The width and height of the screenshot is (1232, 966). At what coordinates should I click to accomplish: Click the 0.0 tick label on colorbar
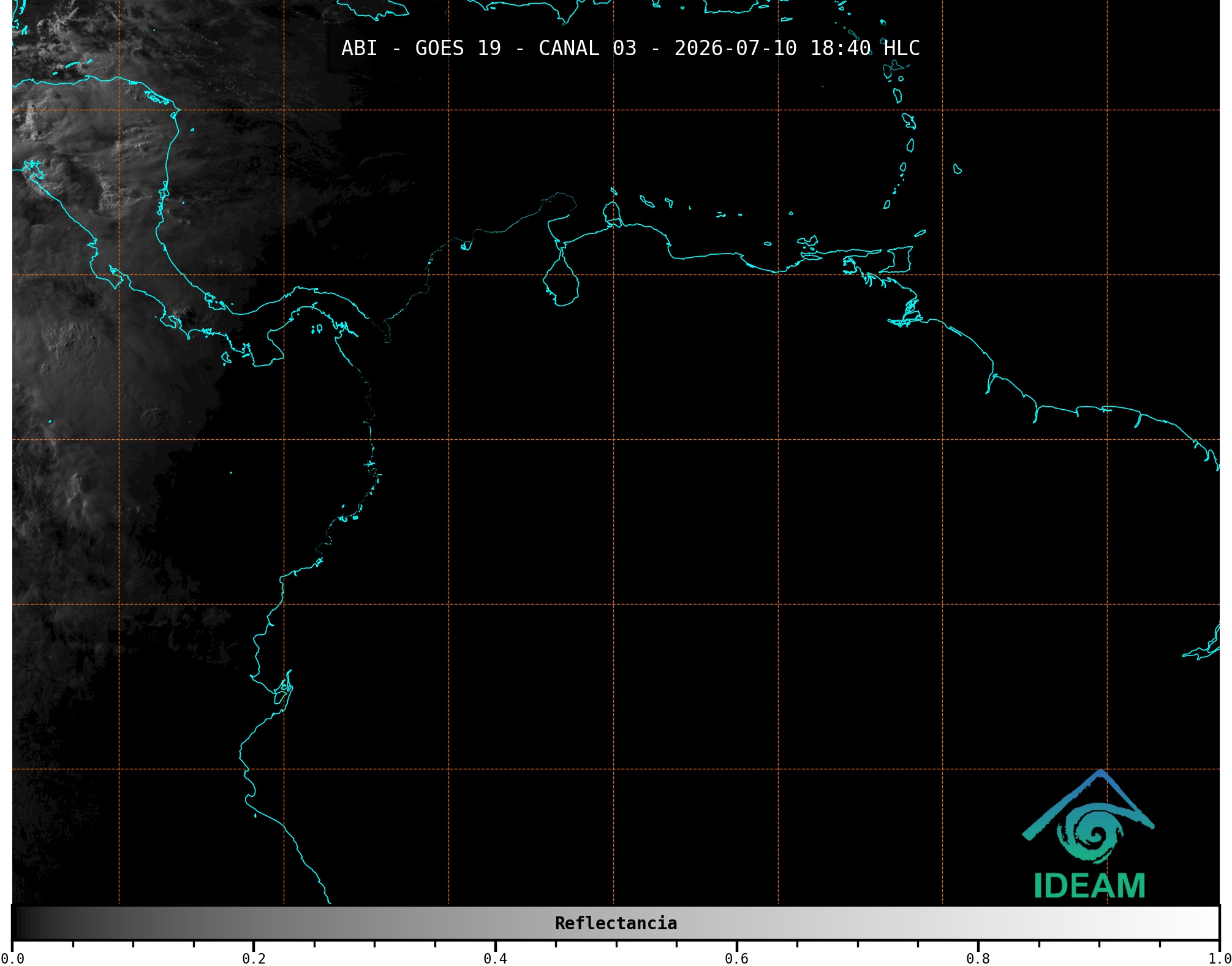coord(12,959)
